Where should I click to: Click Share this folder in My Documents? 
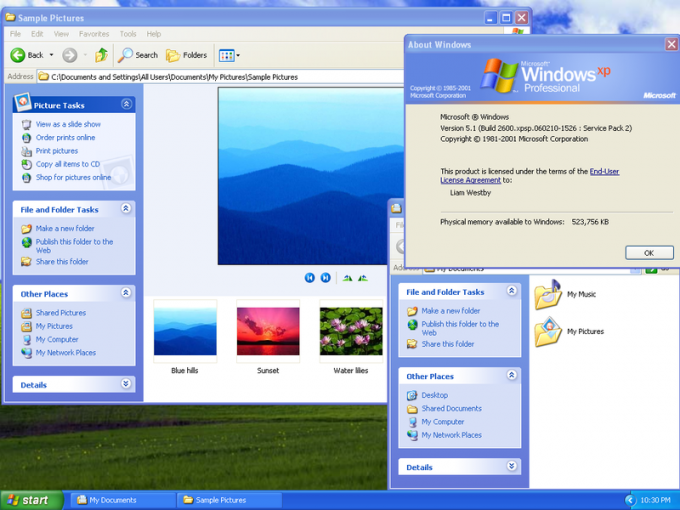(x=448, y=344)
